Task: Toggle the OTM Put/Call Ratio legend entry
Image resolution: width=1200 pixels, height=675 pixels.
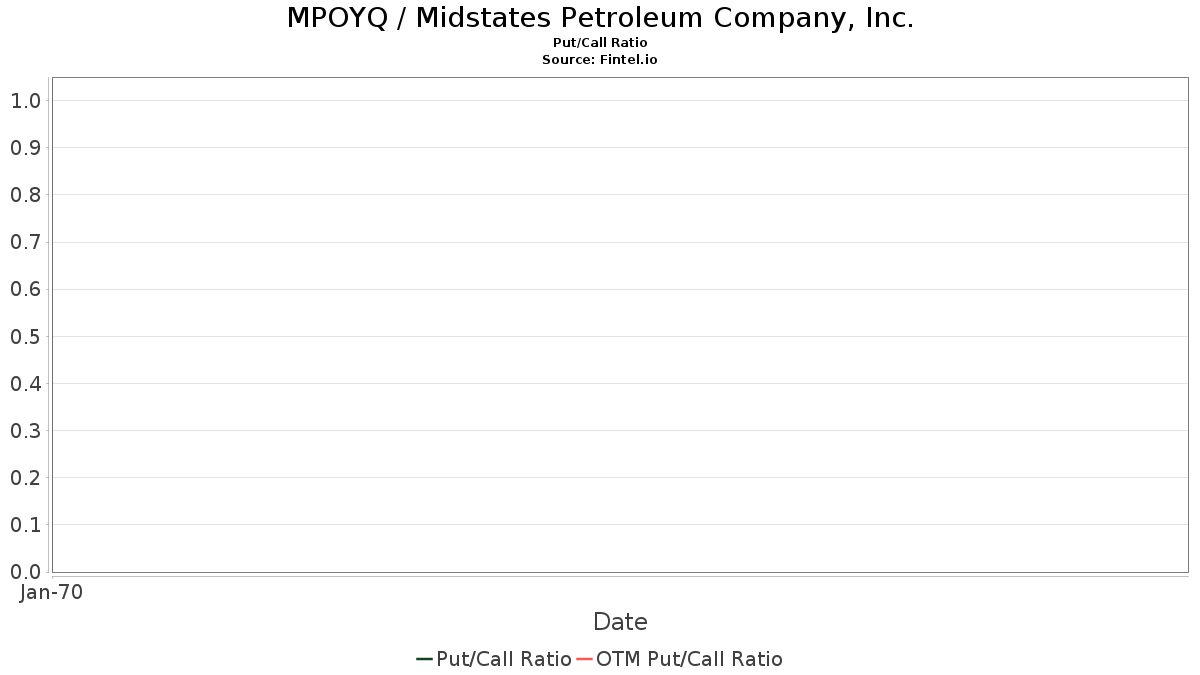Action: click(x=680, y=659)
